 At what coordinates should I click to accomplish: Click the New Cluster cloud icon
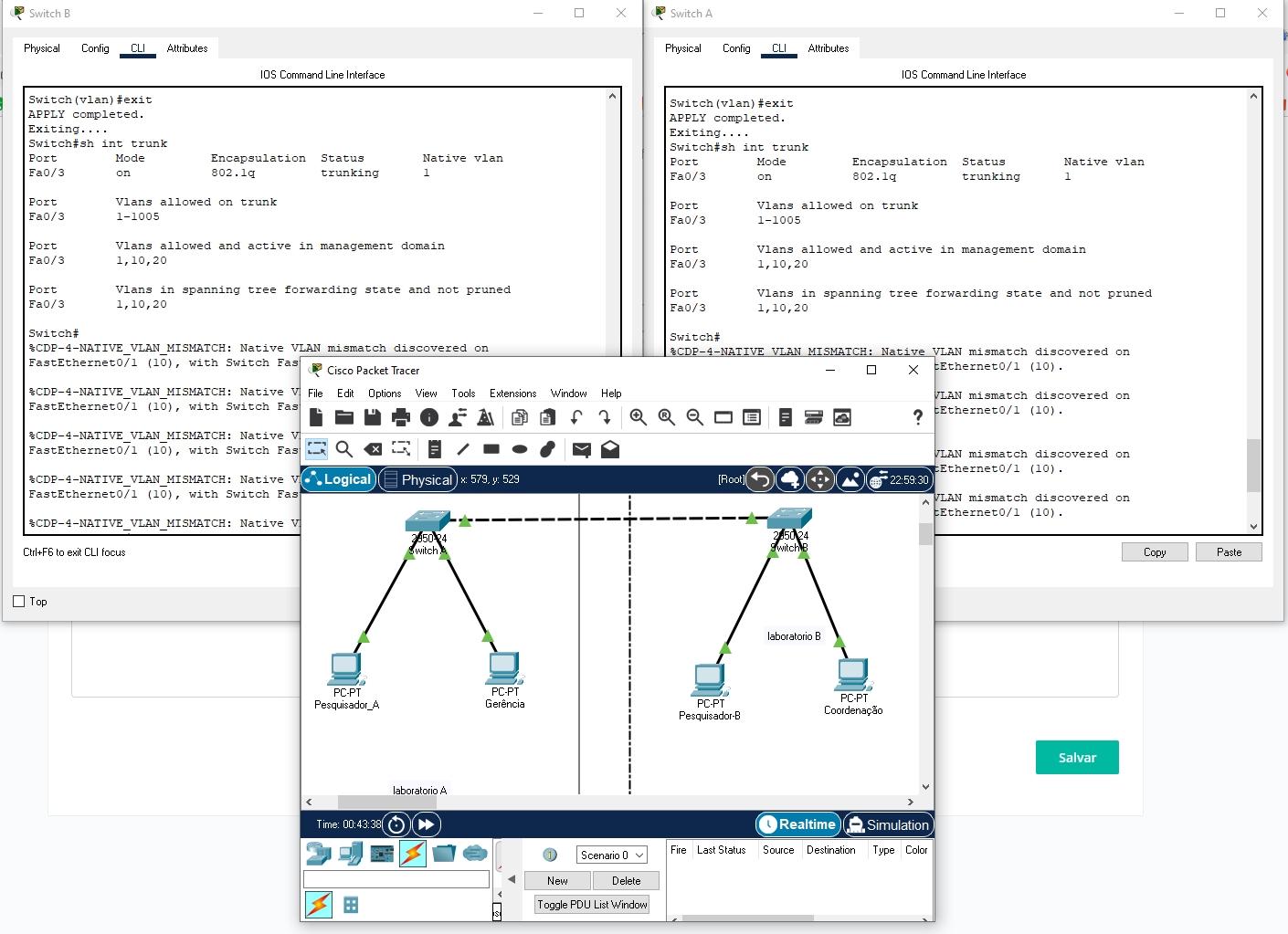point(790,479)
